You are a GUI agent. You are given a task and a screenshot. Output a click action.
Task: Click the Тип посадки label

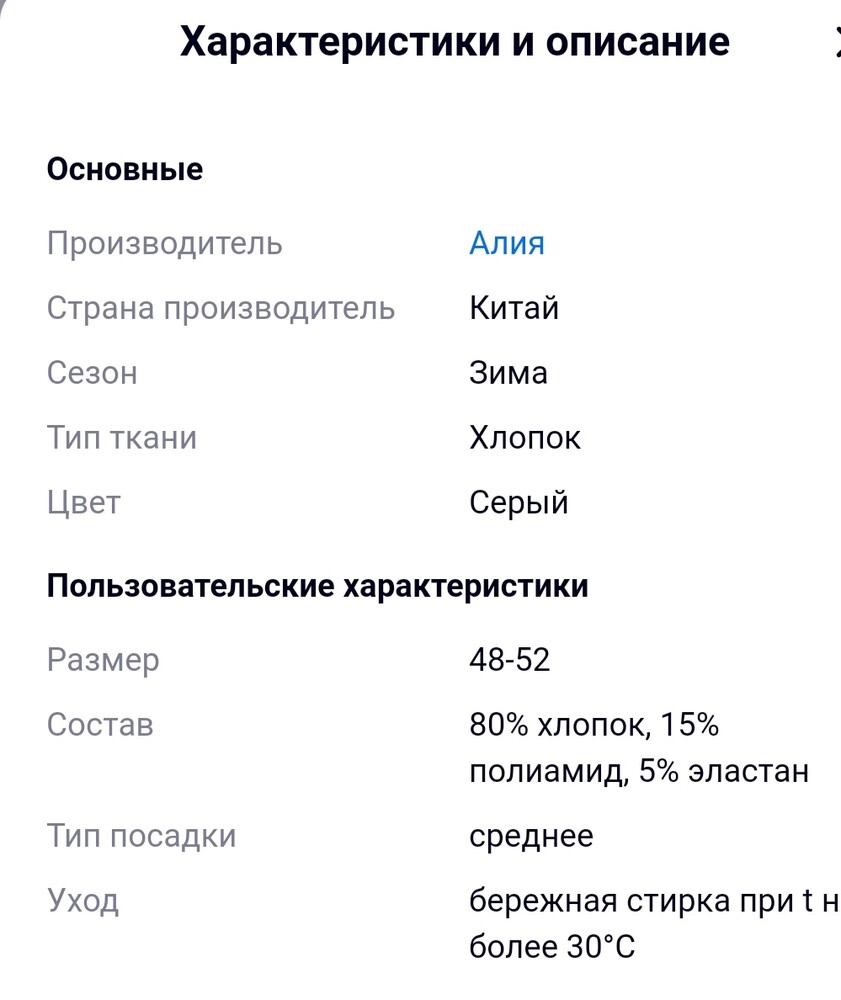(x=141, y=835)
